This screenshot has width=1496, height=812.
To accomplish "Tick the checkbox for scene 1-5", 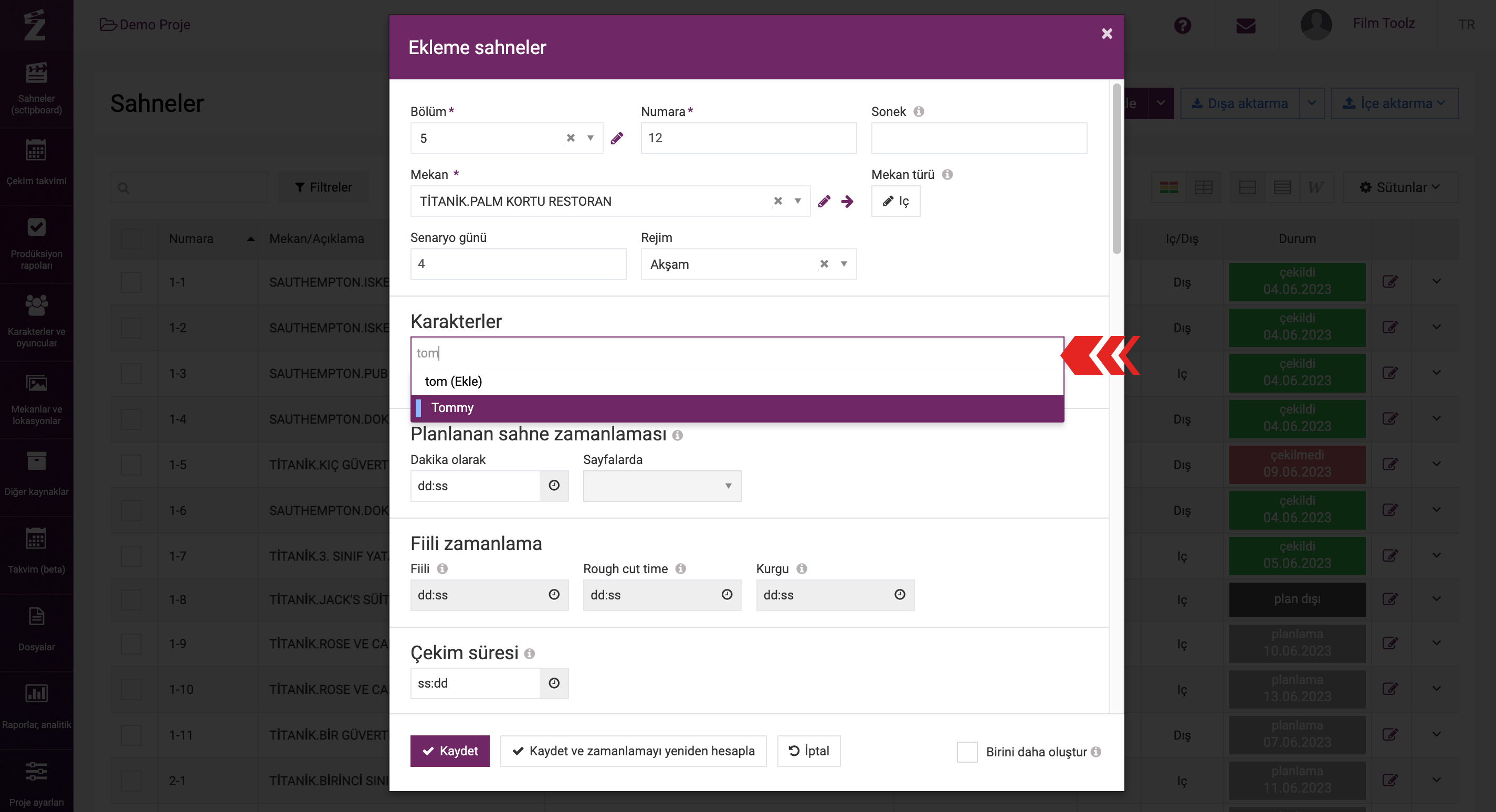I will click(x=131, y=465).
